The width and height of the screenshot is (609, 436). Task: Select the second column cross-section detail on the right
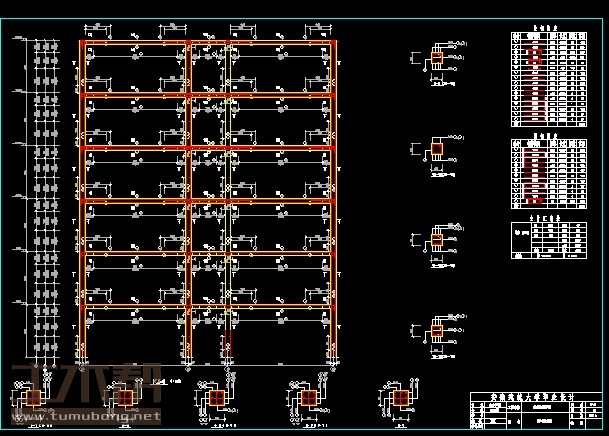pyautogui.click(x=437, y=150)
